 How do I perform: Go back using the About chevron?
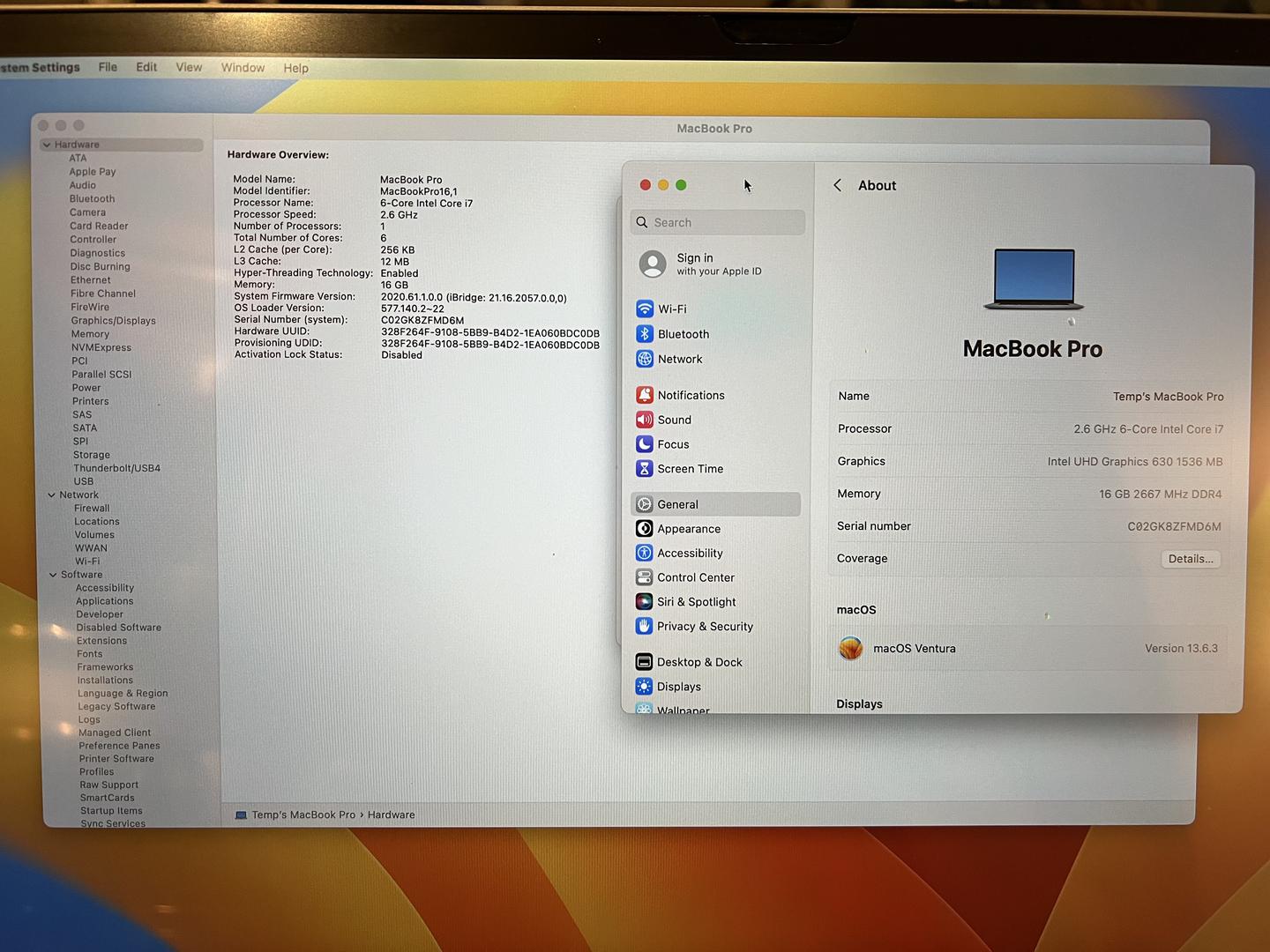(x=837, y=185)
